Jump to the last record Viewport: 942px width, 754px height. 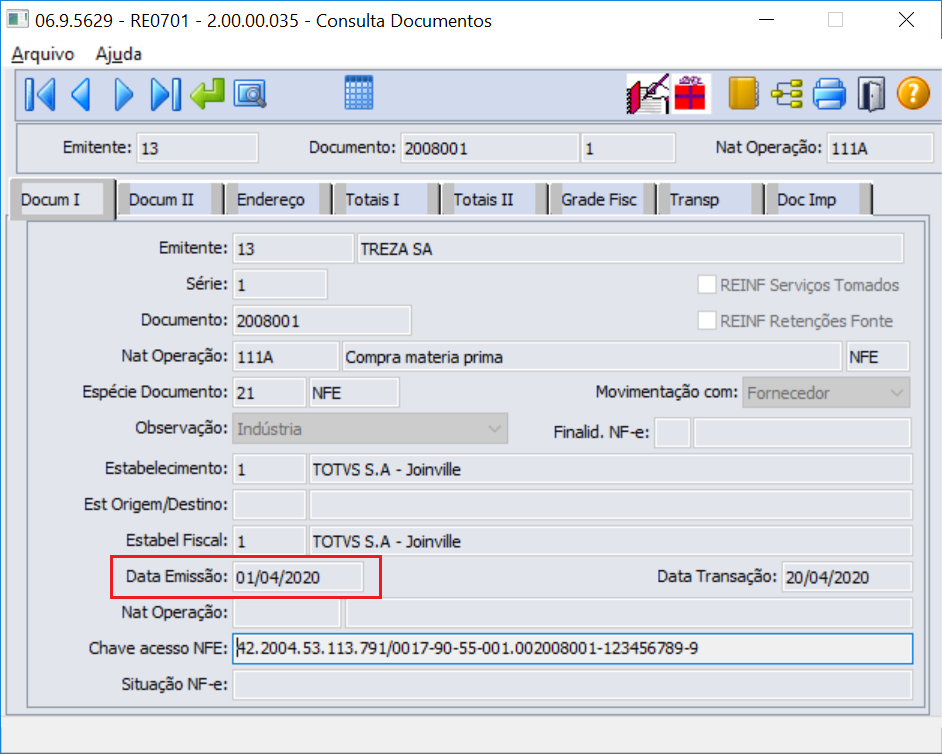165,94
